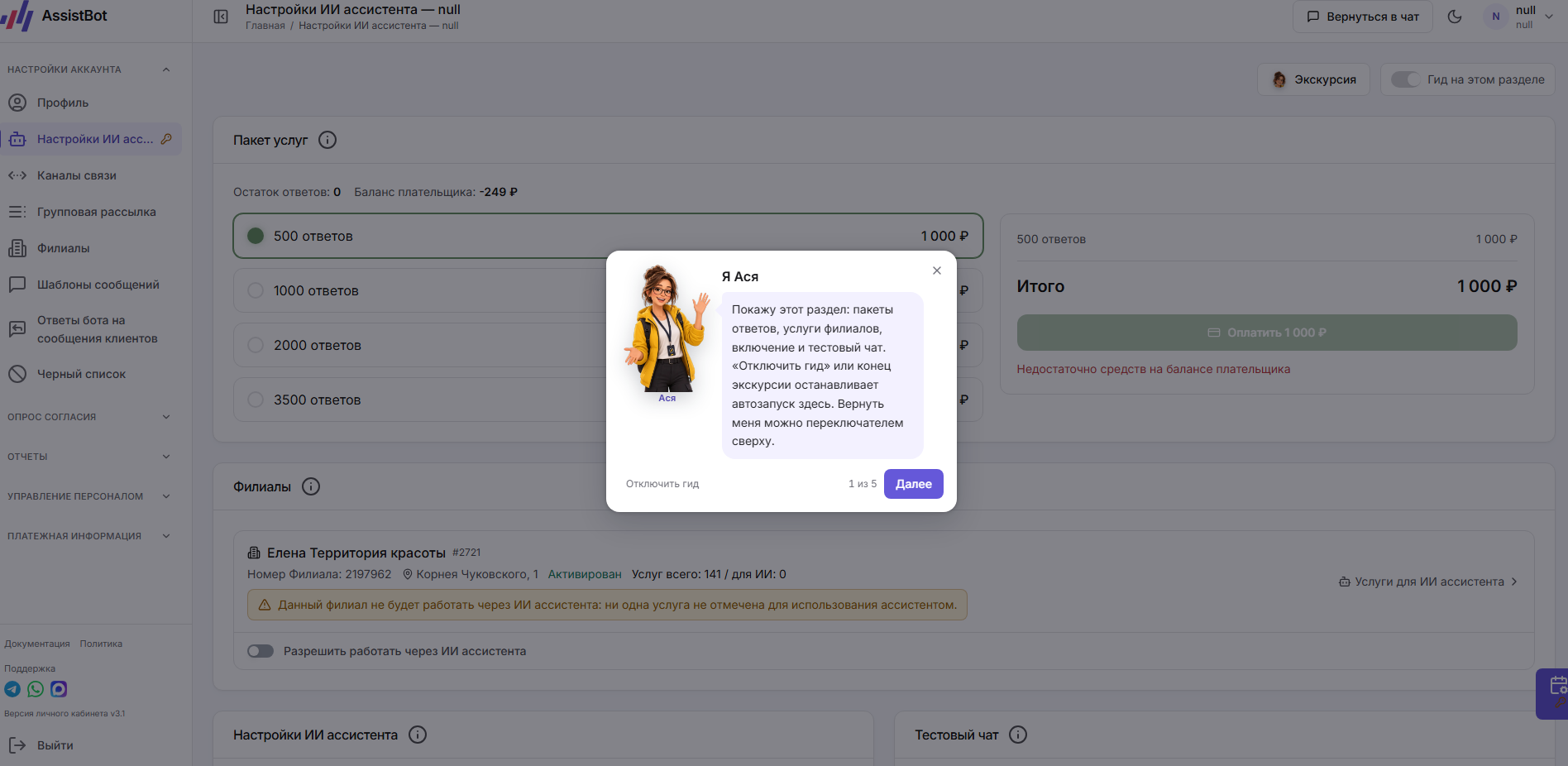The image size is (1568, 766).
Task: Select the 500 ответов package
Action: [608, 236]
